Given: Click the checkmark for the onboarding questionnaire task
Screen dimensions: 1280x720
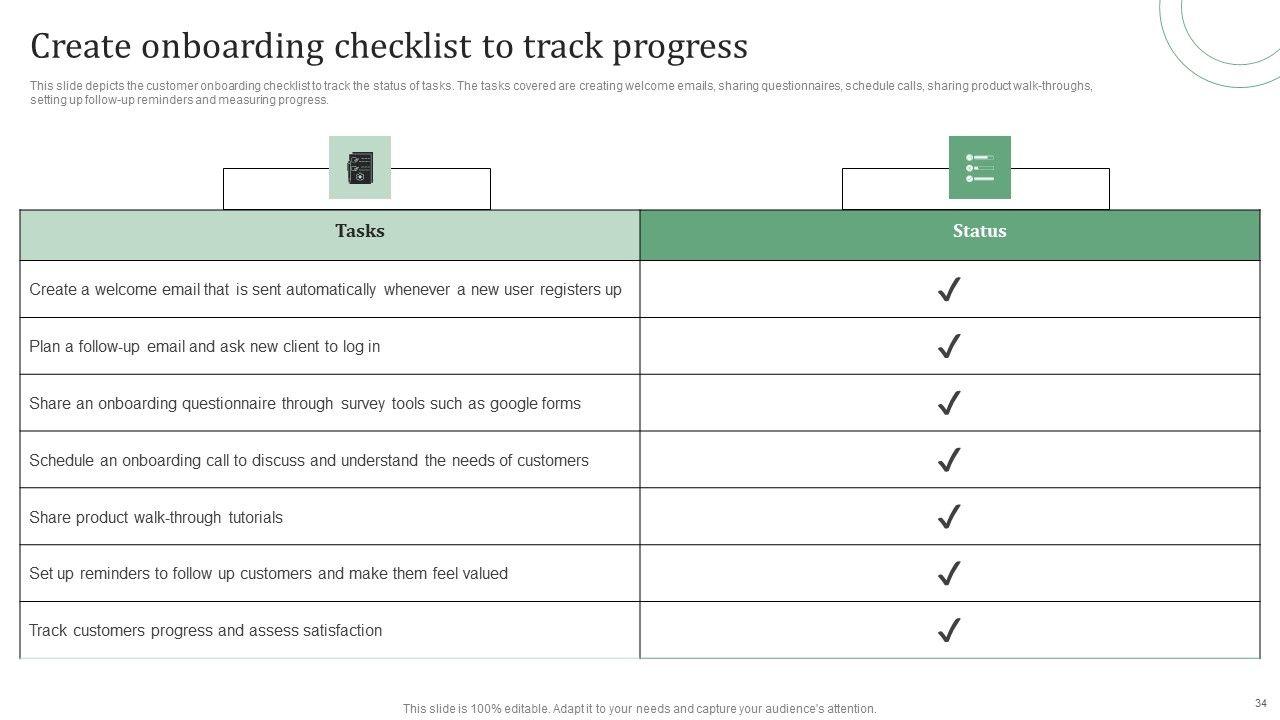Looking at the screenshot, I should 949,403.
